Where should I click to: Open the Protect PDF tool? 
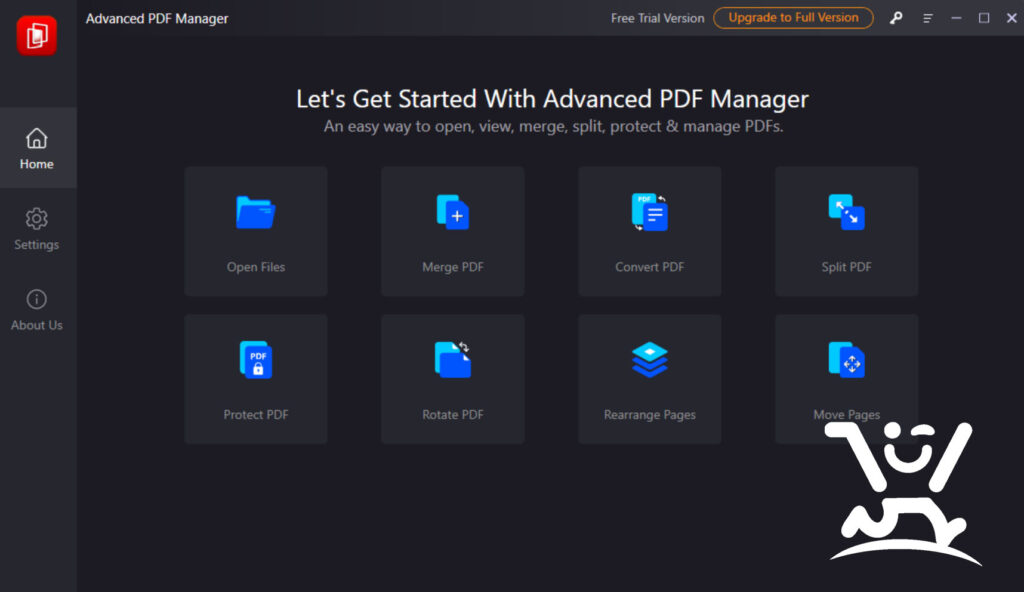[255, 379]
